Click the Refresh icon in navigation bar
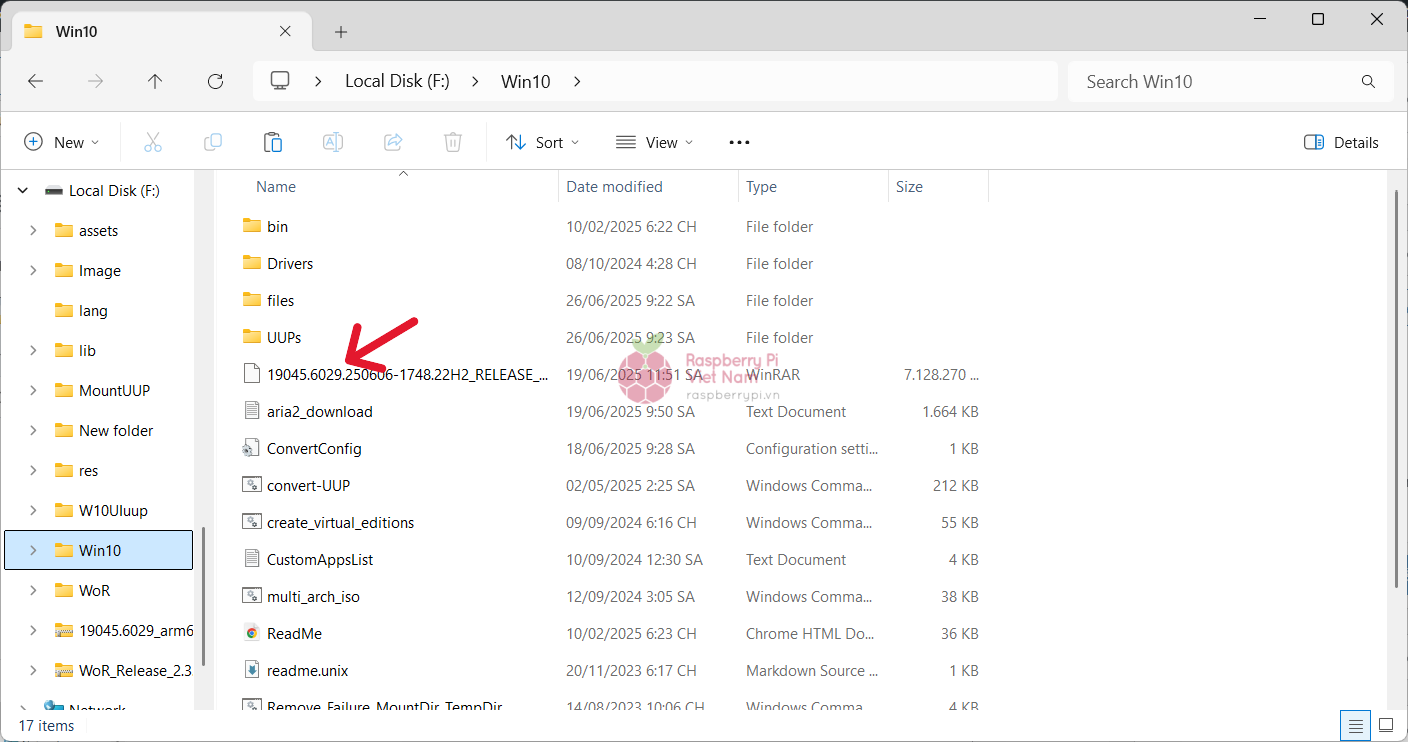1408x742 pixels. (x=215, y=82)
